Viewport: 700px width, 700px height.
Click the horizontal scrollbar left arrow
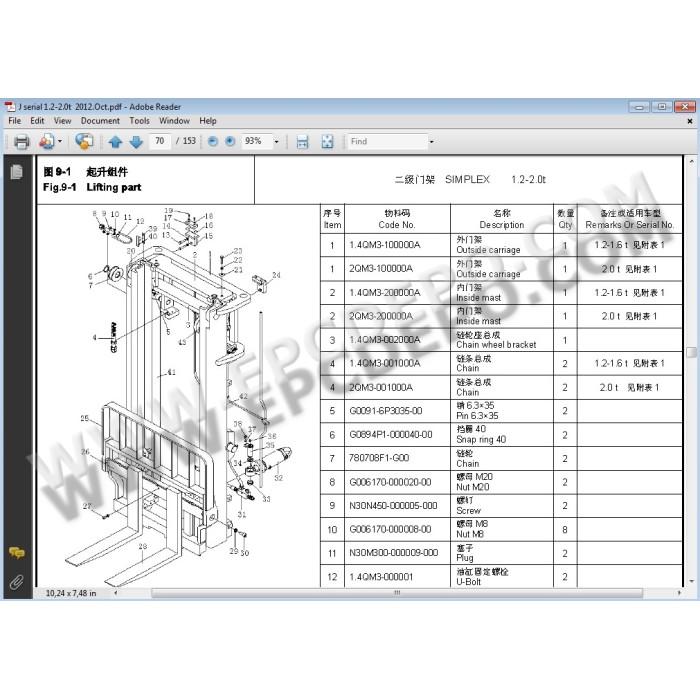[116, 593]
